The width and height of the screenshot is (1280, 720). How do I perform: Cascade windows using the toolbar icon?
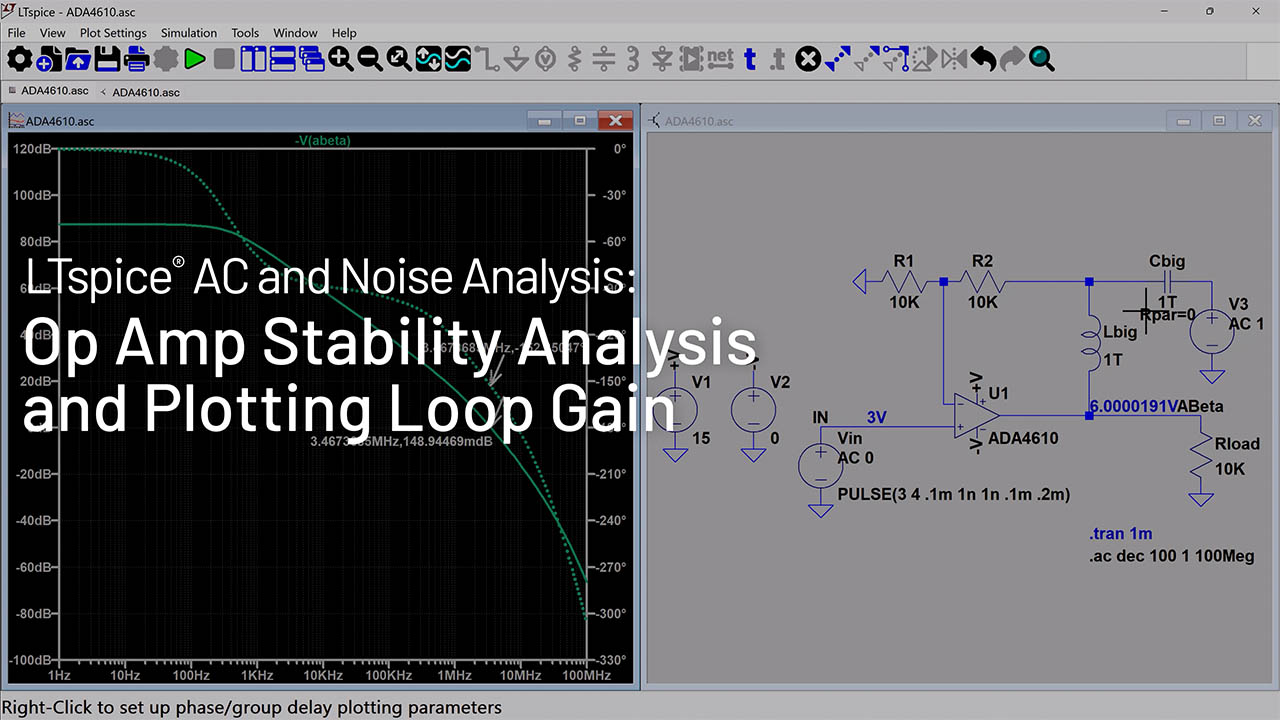312,59
